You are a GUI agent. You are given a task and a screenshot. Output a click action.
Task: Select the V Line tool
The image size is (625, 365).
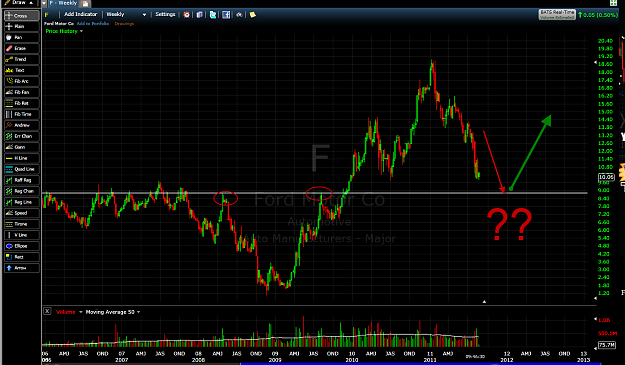click(22, 235)
